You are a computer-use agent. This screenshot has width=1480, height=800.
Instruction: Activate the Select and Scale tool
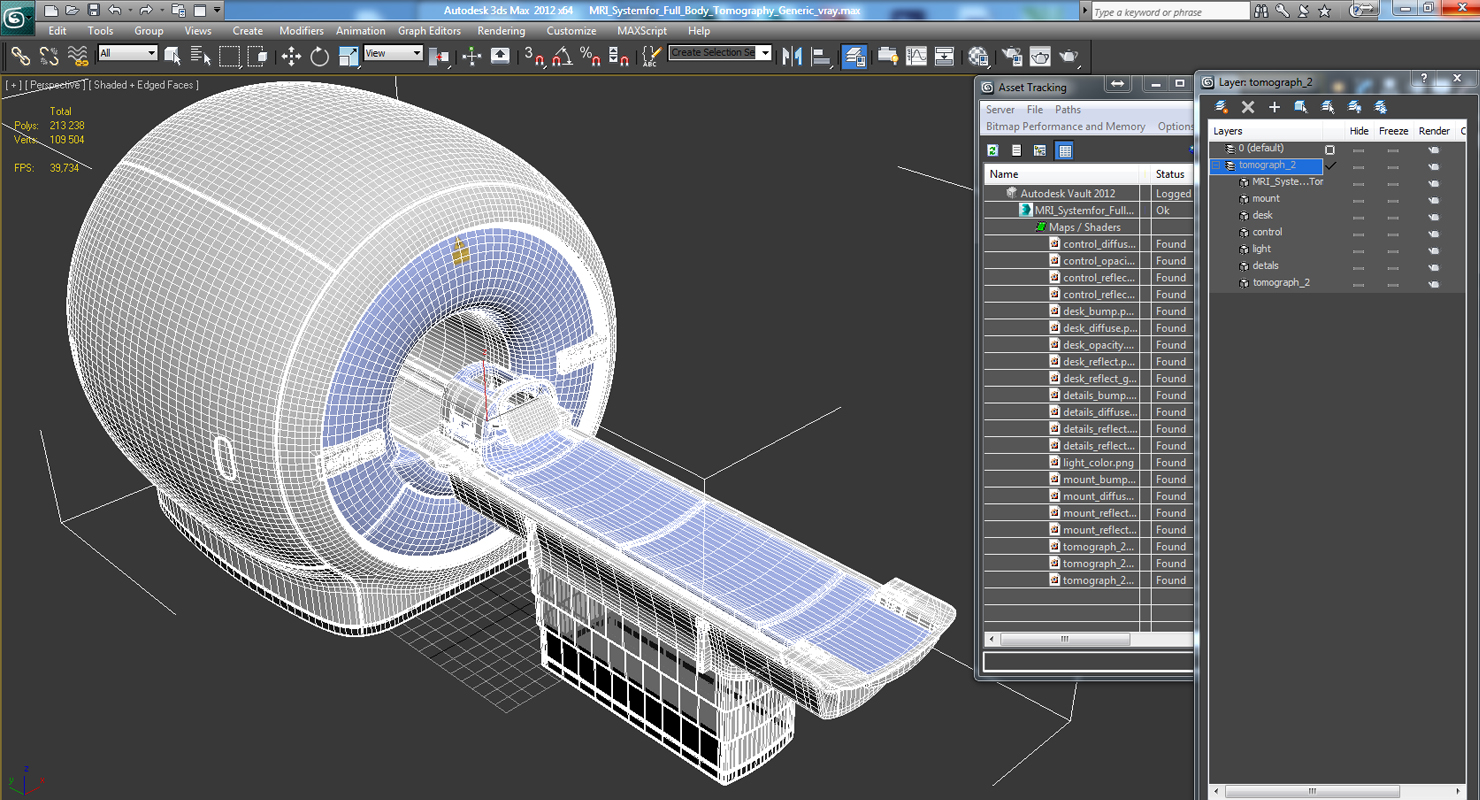348,56
